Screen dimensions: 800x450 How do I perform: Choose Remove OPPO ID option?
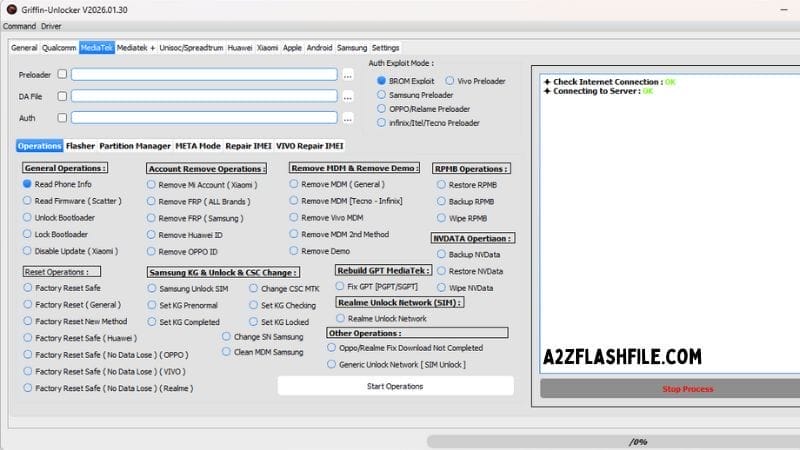click(x=182, y=252)
